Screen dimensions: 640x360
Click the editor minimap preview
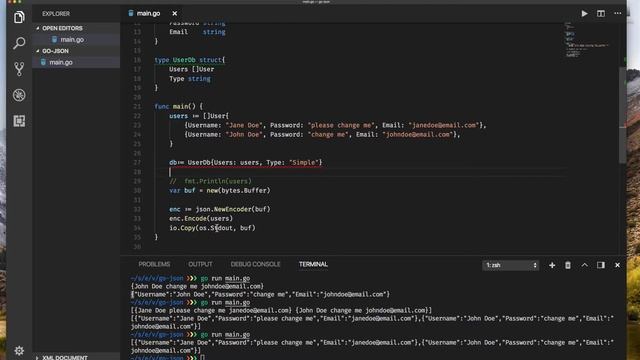(587, 40)
